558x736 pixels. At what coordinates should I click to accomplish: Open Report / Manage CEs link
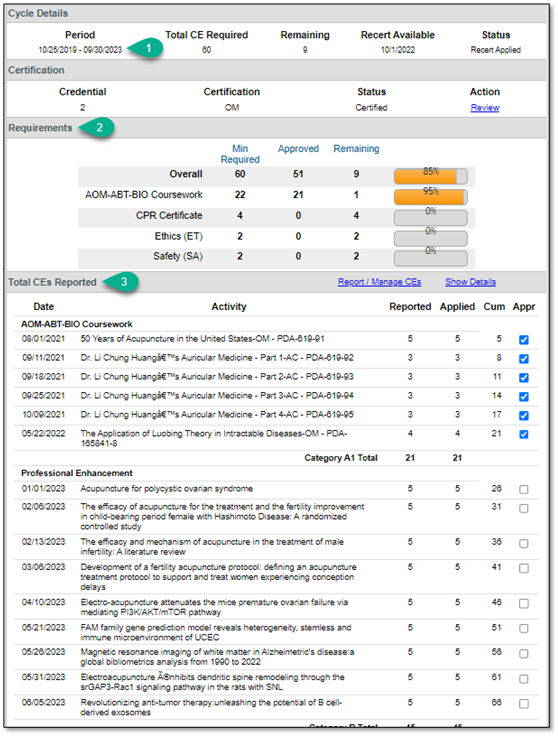[379, 282]
